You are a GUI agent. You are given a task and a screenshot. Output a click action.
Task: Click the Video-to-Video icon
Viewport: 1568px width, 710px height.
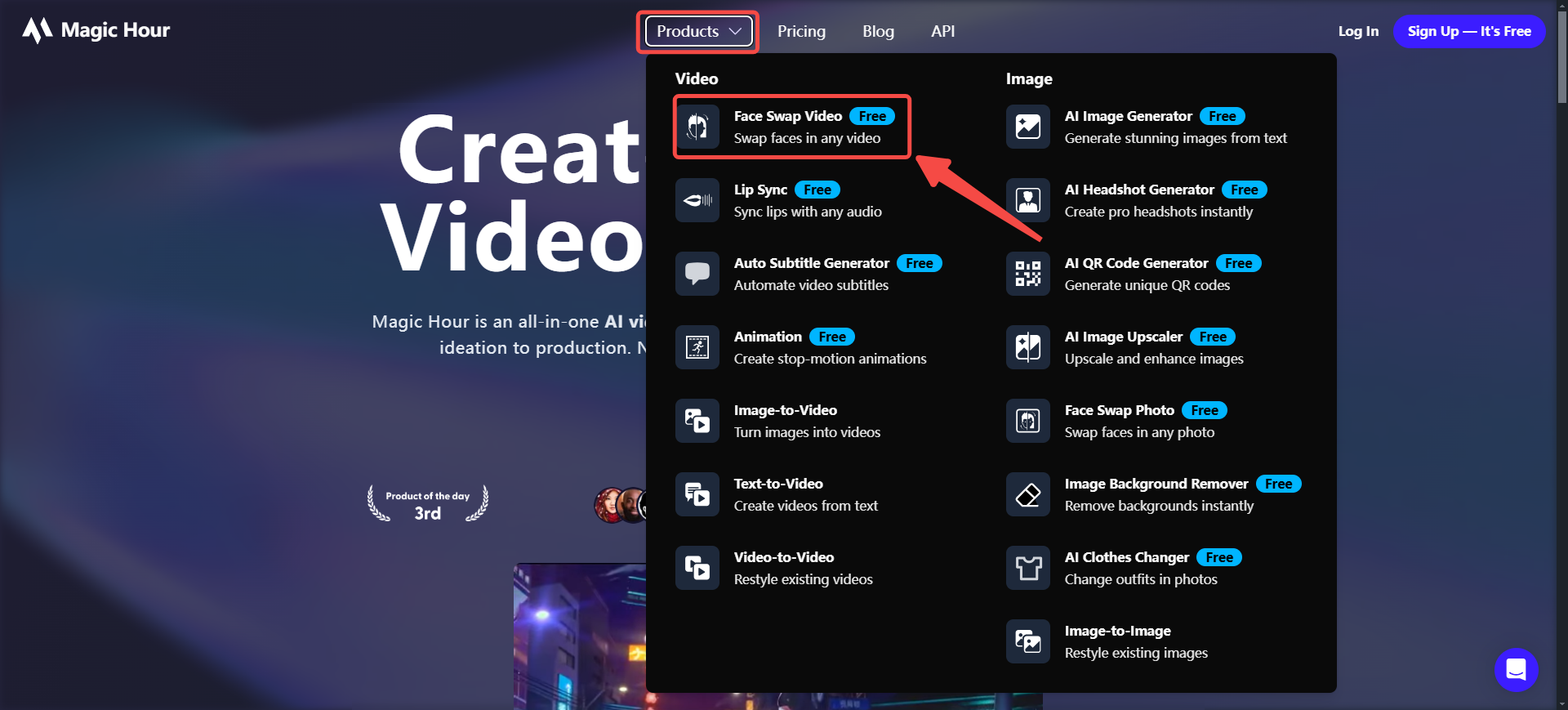point(697,568)
